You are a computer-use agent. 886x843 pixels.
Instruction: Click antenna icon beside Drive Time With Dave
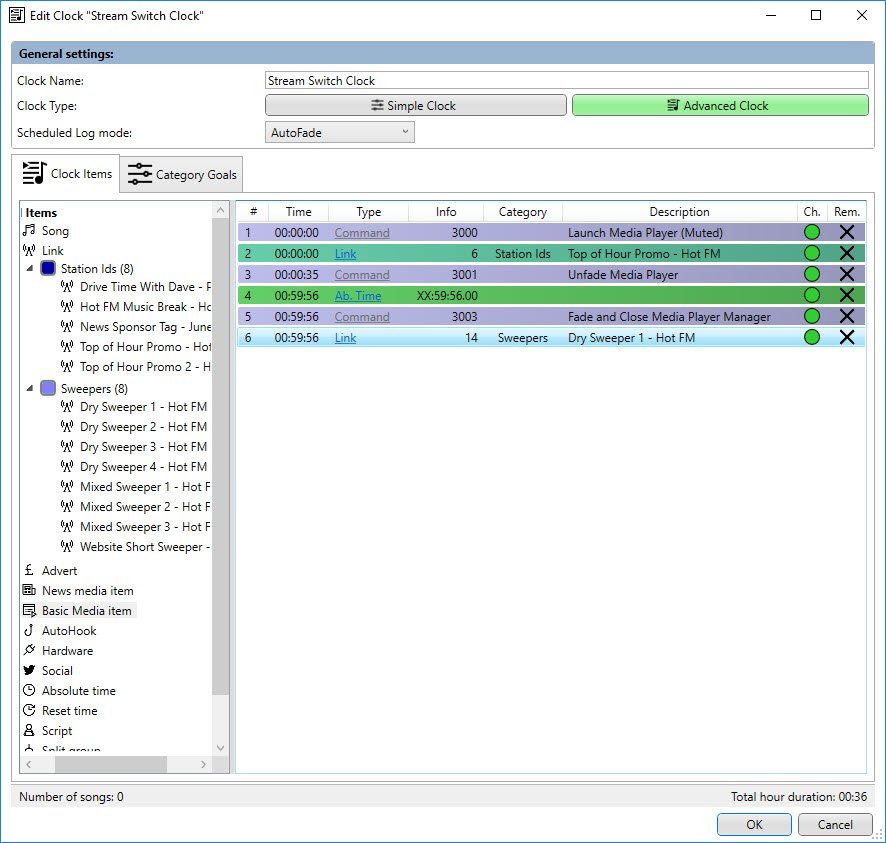[x=67, y=286]
